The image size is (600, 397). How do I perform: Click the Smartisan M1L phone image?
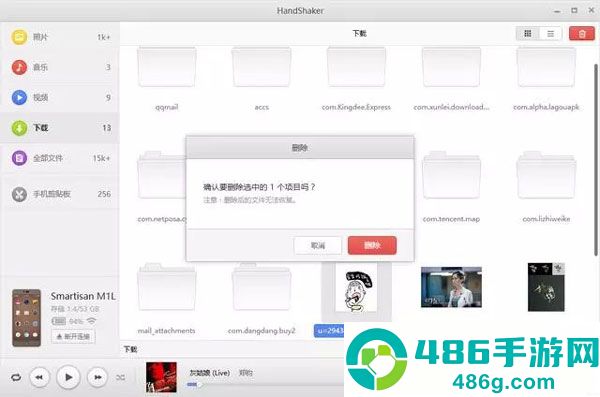click(26, 318)
